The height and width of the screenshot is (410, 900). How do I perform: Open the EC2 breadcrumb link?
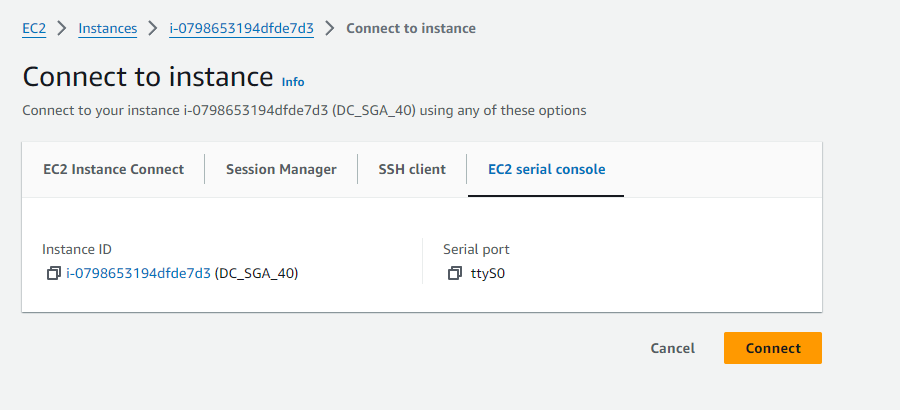(x=34, y=28)
